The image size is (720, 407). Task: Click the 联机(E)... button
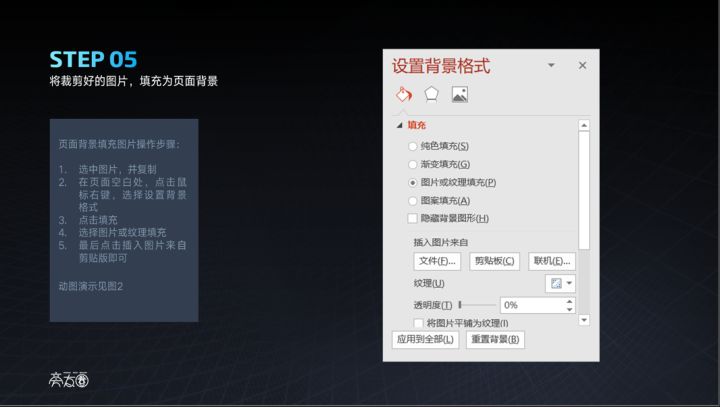[x=551, y=261]
